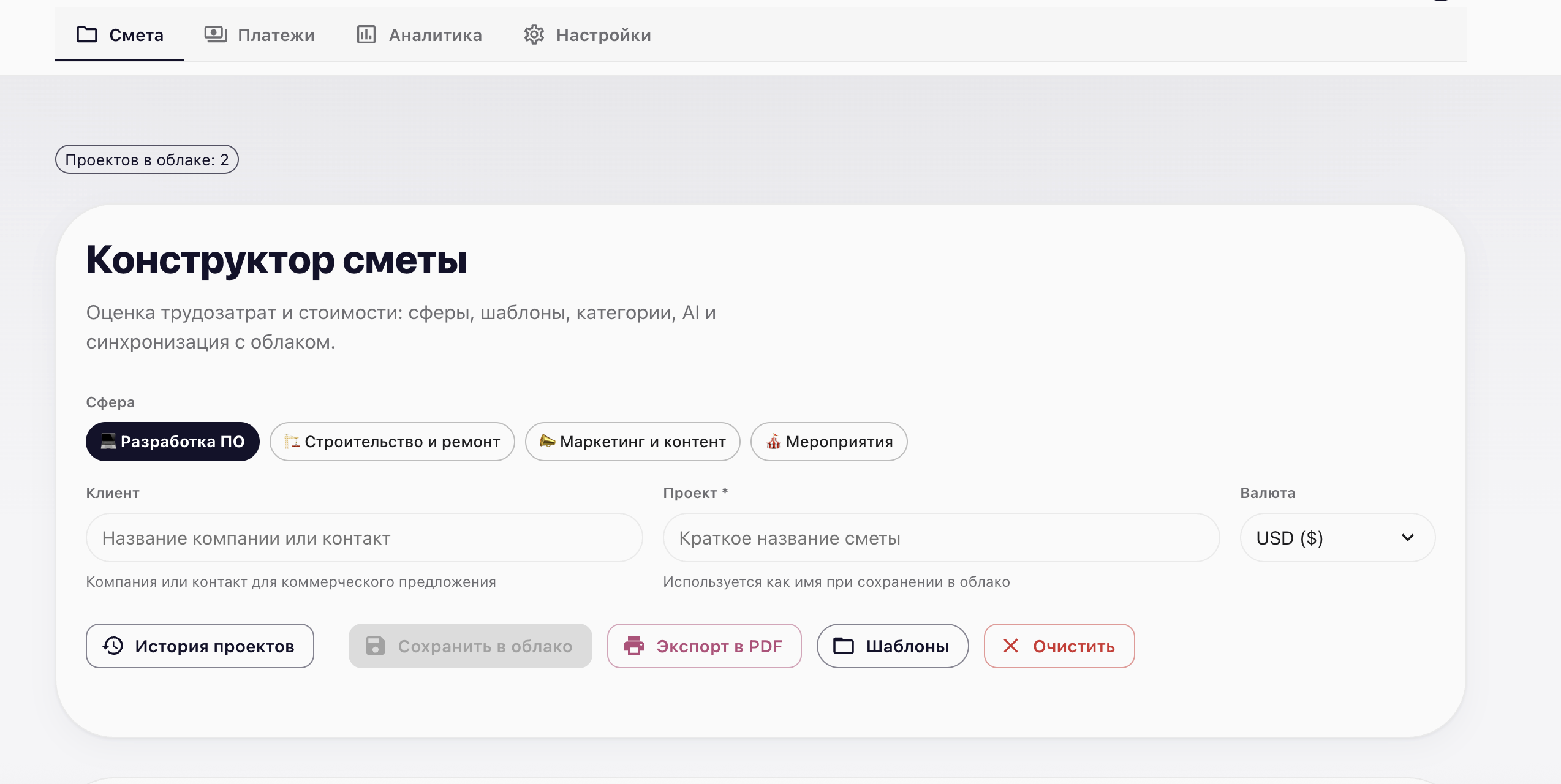
Task: Click the banknote icon beside Платежи
Action: tap(216, 34)
